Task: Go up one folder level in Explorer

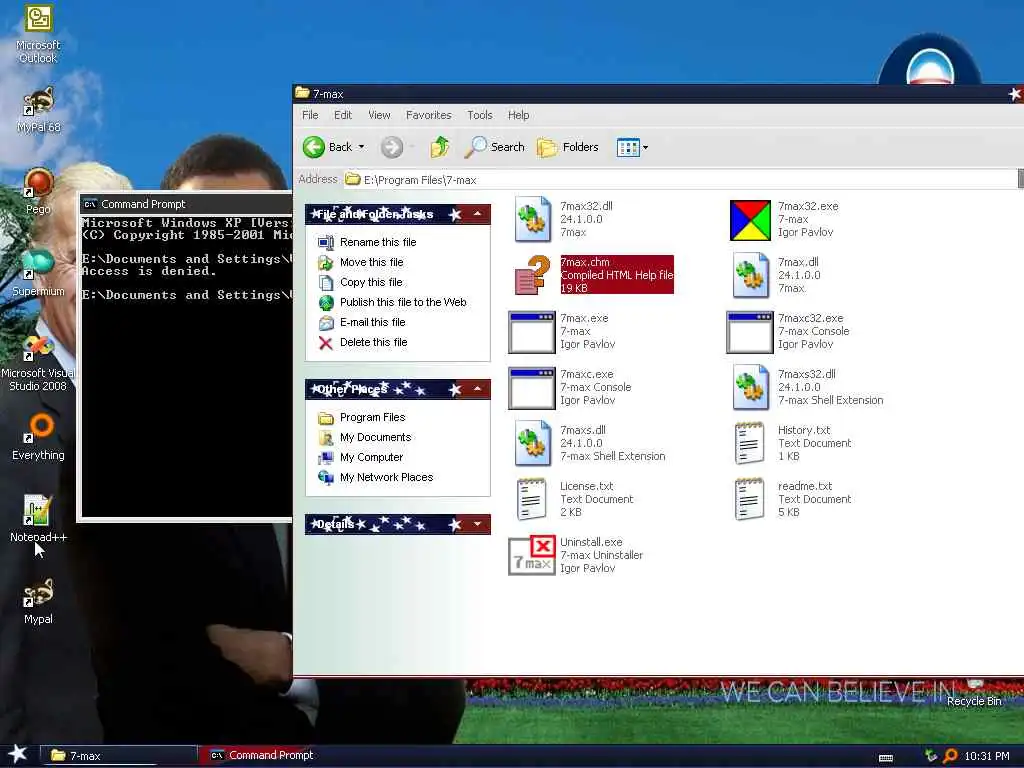Action: (x=440, y=147)
